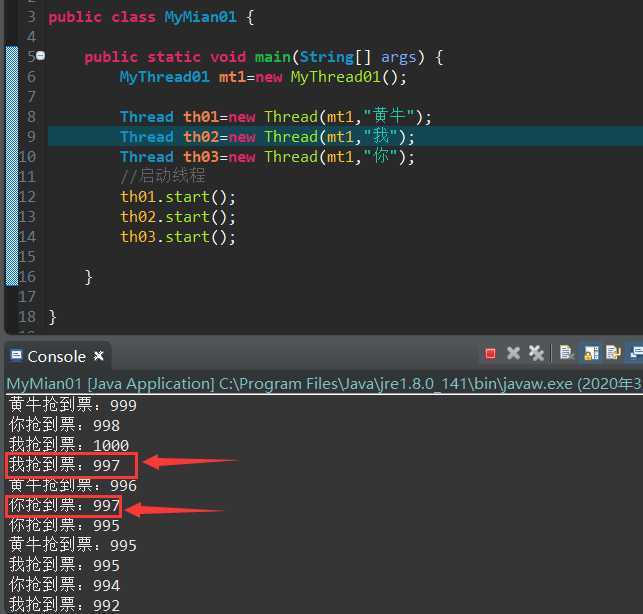Image resolution: width=643 pixels, height=614 pixels.
Task: Close the Console view tab
Action: point(98,355)
